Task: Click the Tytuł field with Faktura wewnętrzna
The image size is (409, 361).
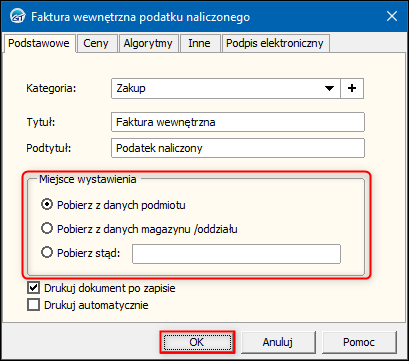Action: tap(238, 122)
